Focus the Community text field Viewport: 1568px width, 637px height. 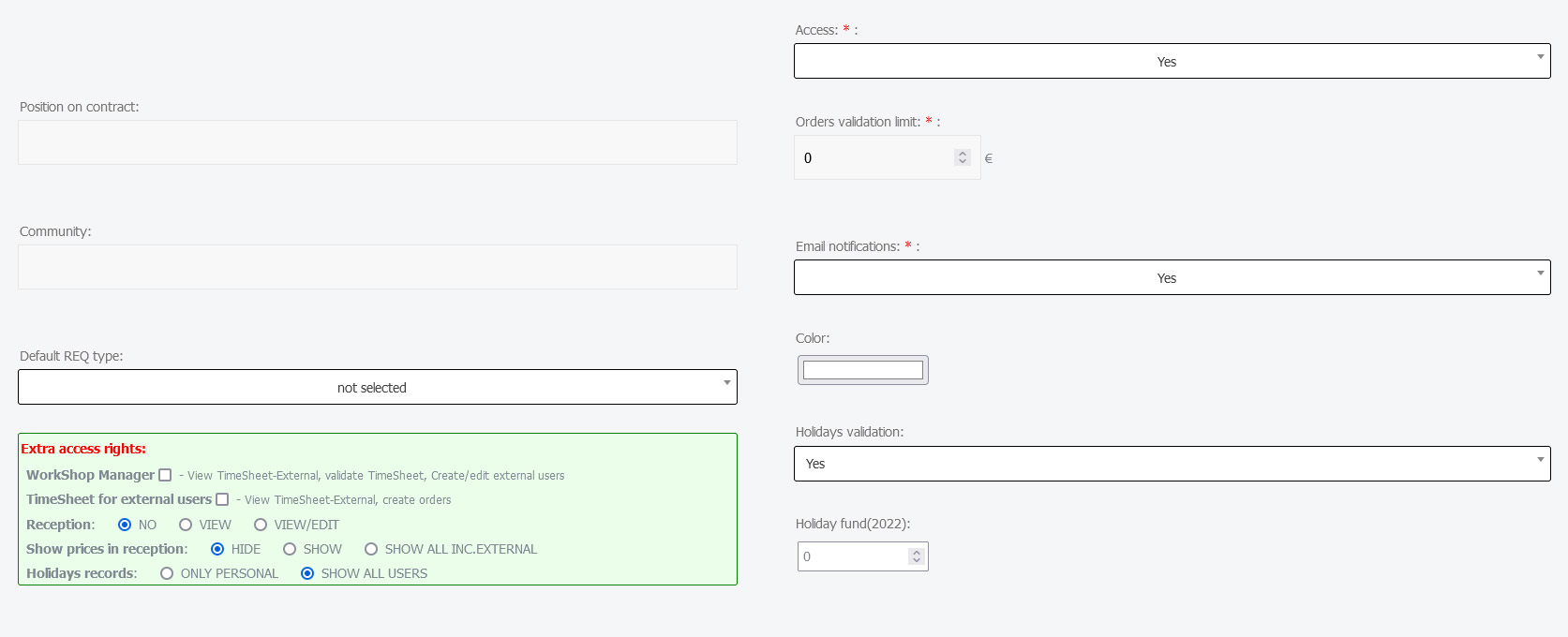coord(377,267)
